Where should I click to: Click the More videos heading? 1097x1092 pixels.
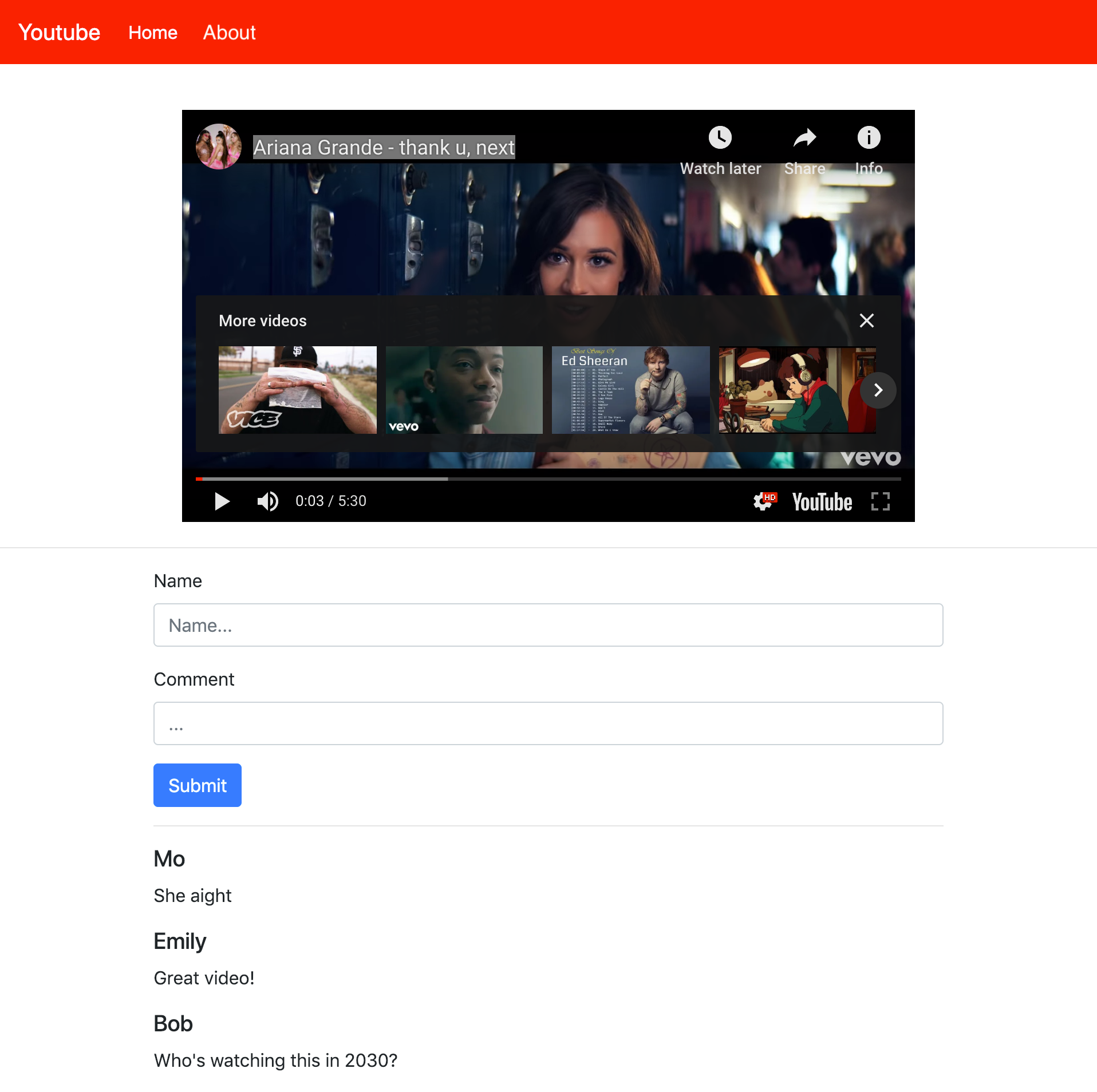[263, 321]
